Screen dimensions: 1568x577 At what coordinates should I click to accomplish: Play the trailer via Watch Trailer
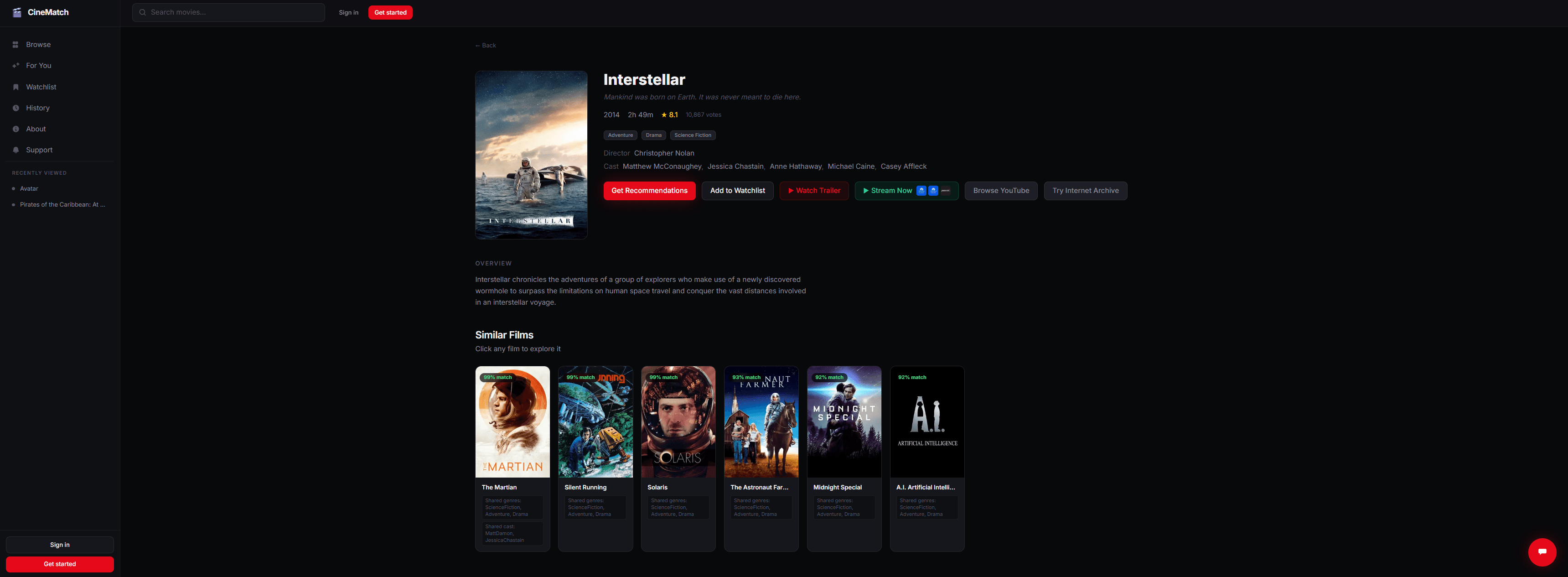tap(814, 191)
